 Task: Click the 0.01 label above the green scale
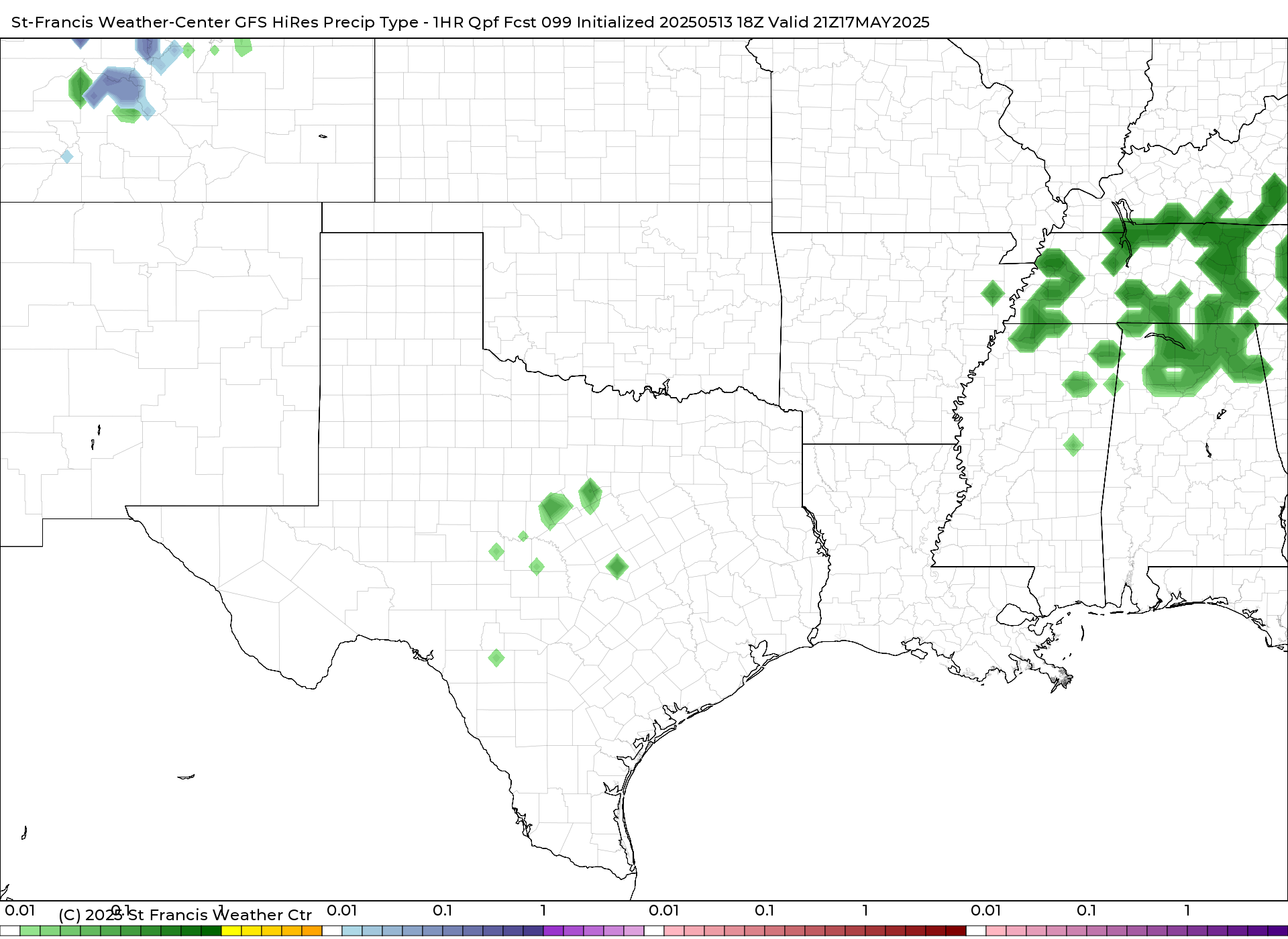[20, 910]
